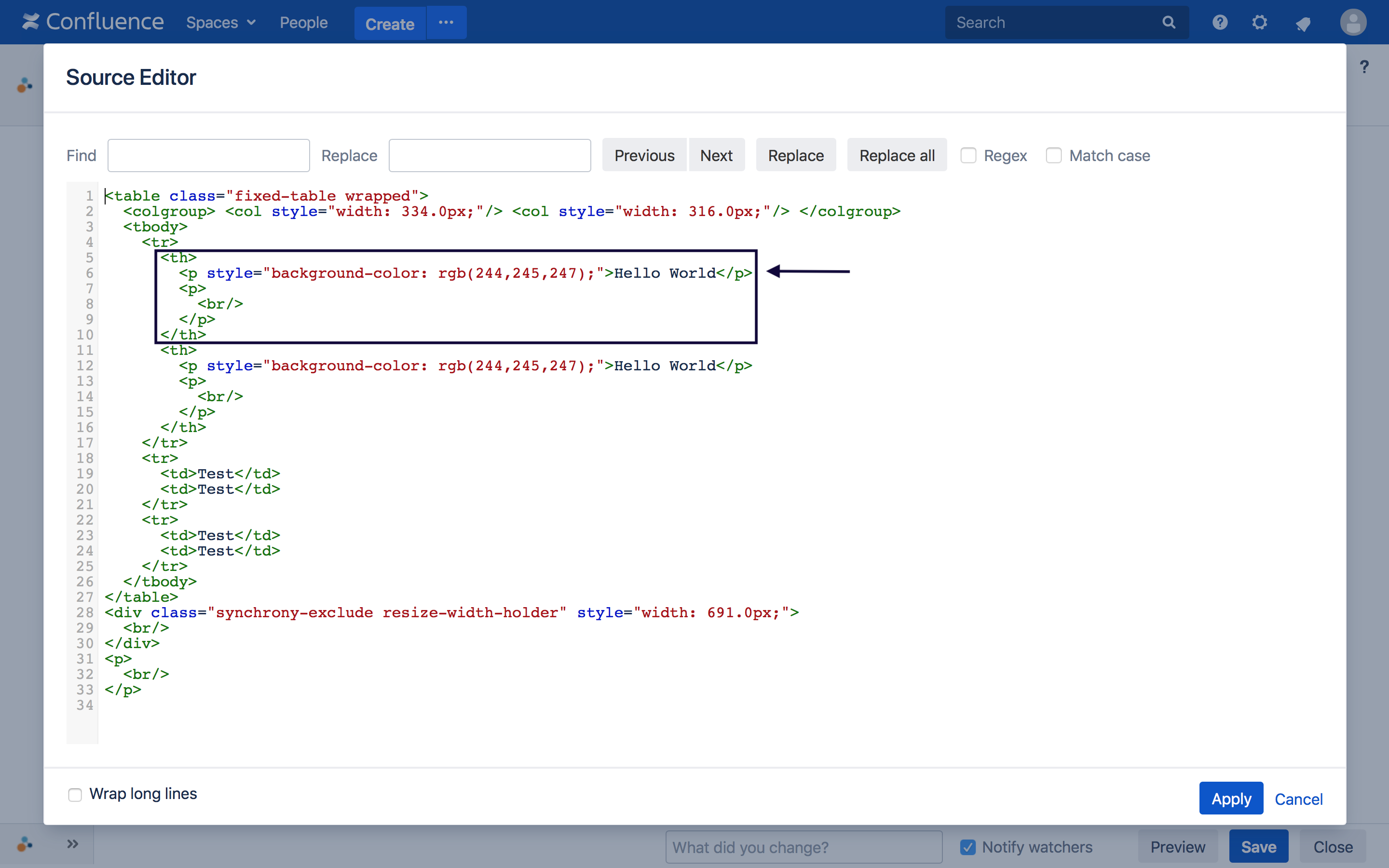The image size is (1389, 868).
Task: Open the ellipsis menu next to Create
Action: (447, 22)
